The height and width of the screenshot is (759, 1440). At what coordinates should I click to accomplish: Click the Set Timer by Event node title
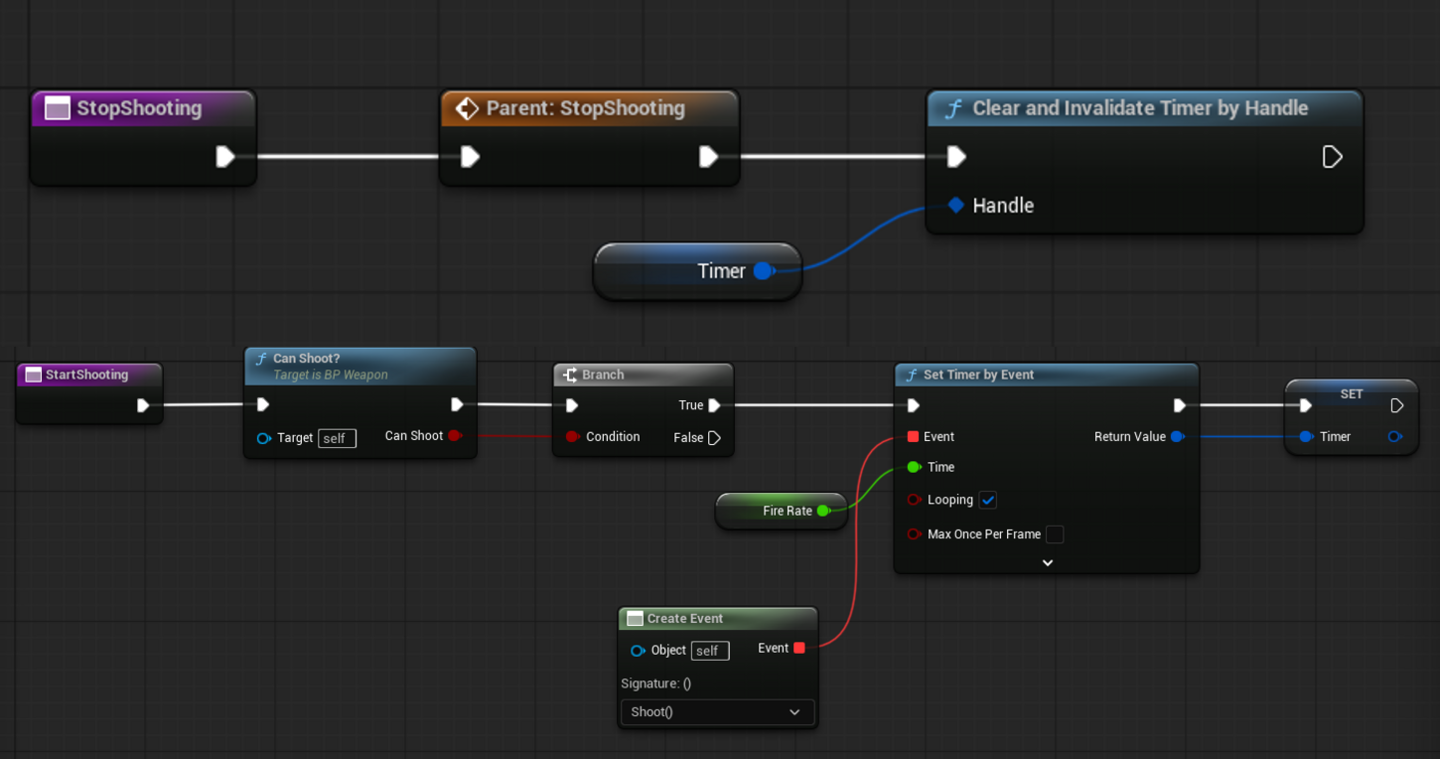click(979, 375)
